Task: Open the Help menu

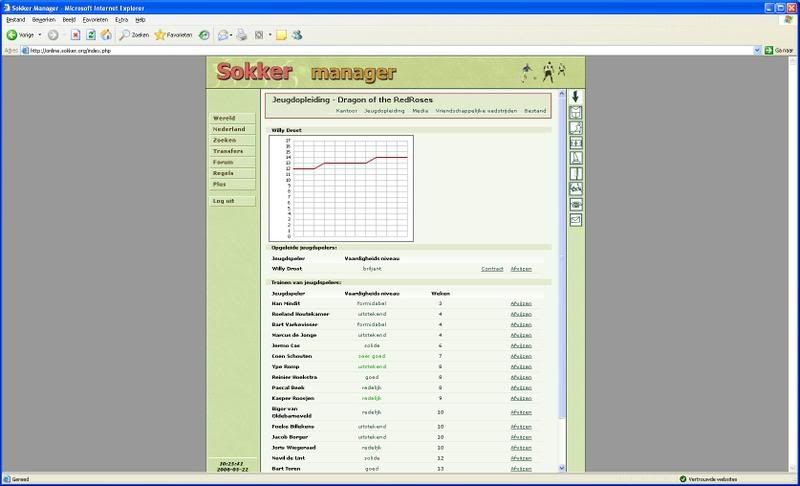Action: pyautogui.click(x=140, y=19)
